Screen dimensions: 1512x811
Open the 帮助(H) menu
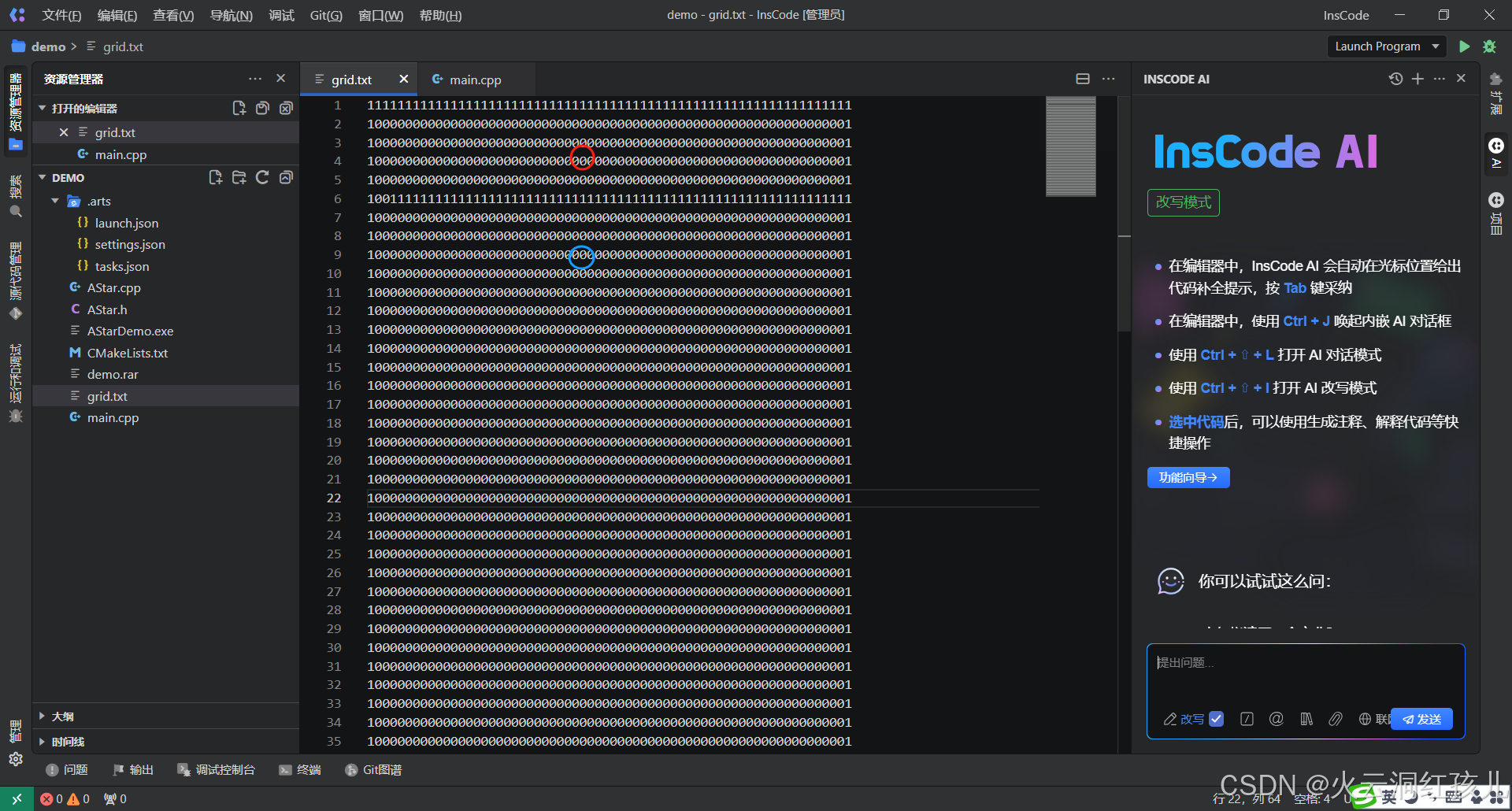440,15
